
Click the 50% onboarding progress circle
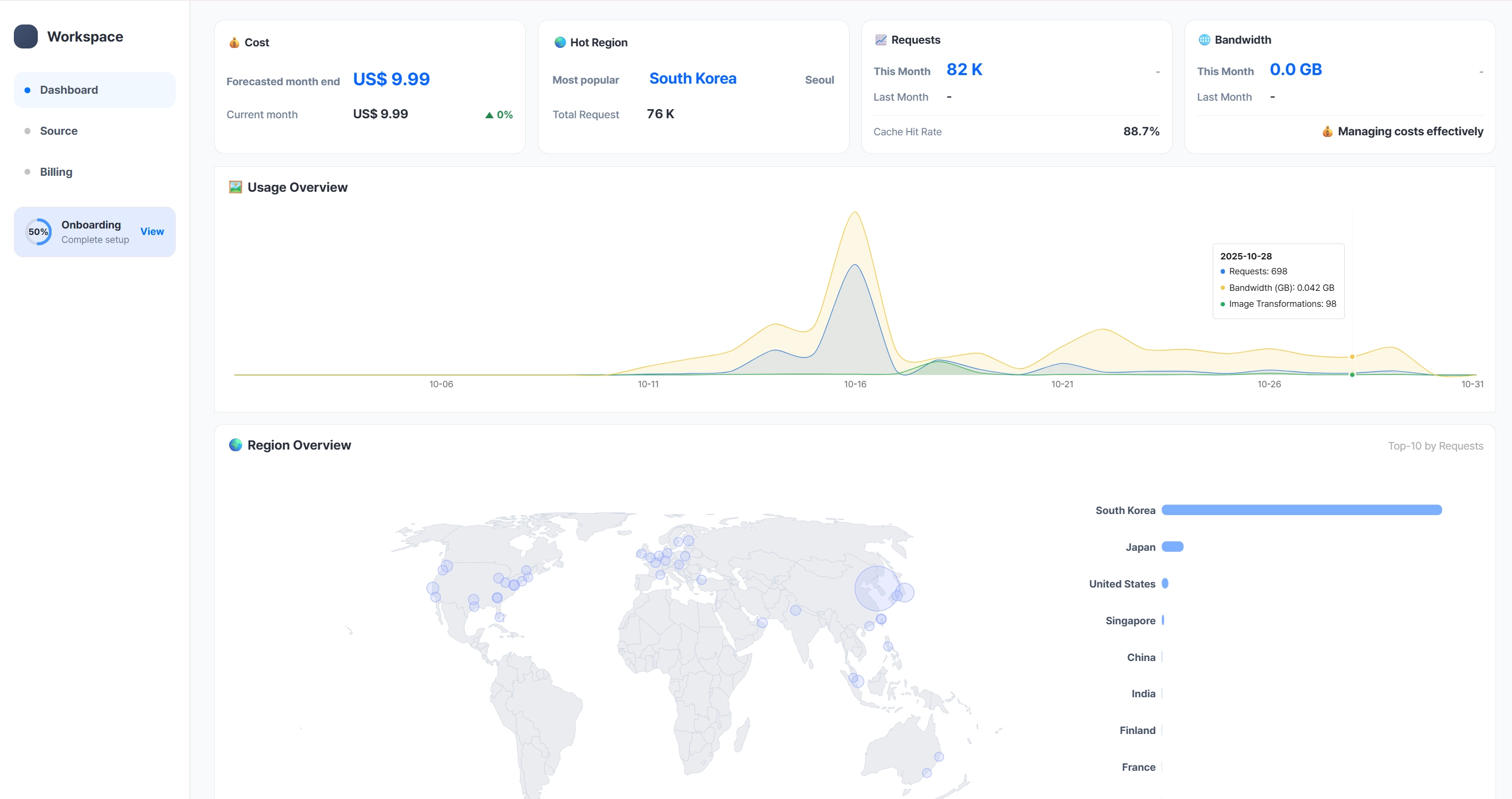click(x=38, y=231)
